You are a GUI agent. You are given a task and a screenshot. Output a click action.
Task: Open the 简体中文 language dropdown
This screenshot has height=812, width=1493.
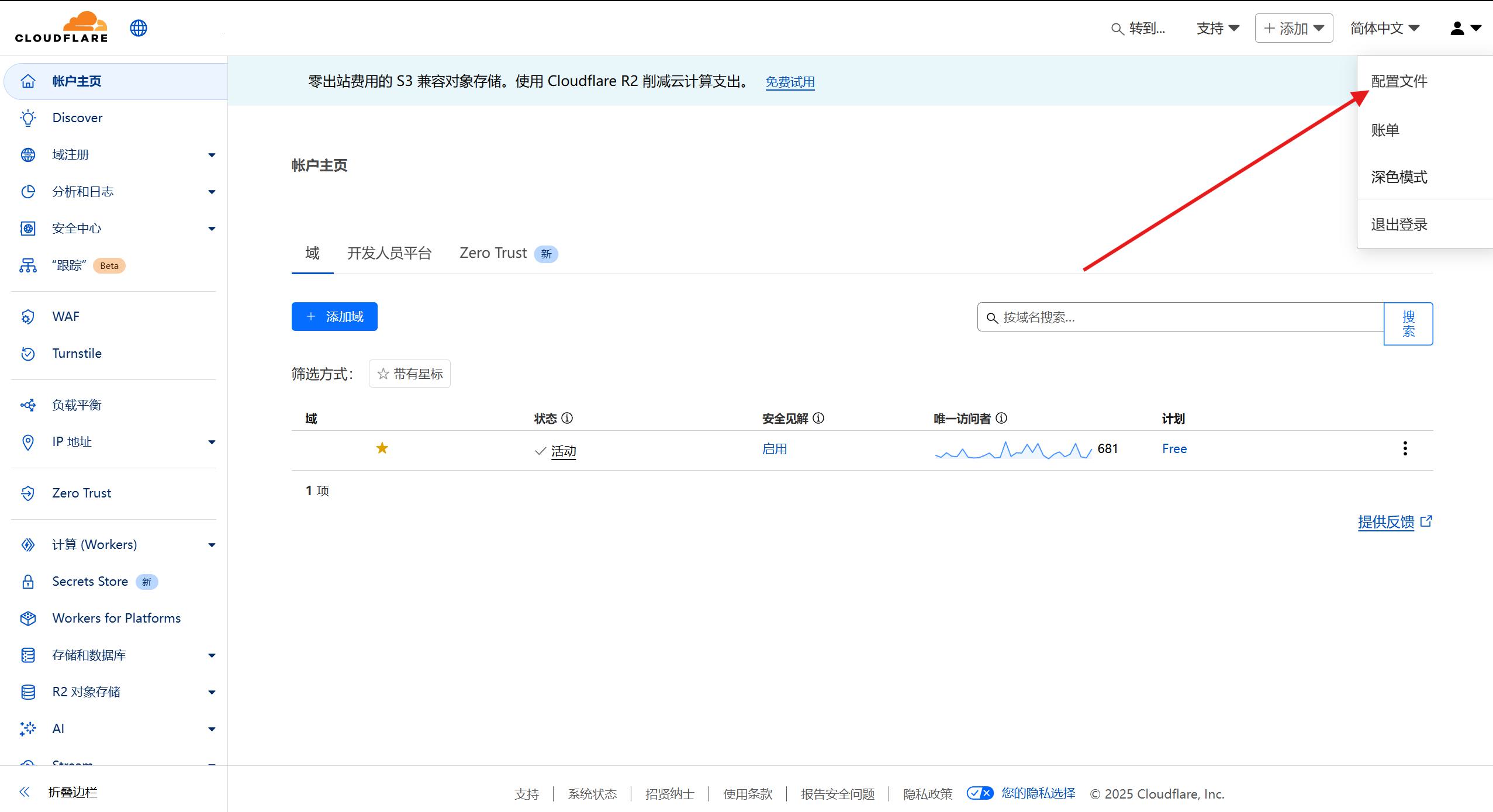point(1385,28)
